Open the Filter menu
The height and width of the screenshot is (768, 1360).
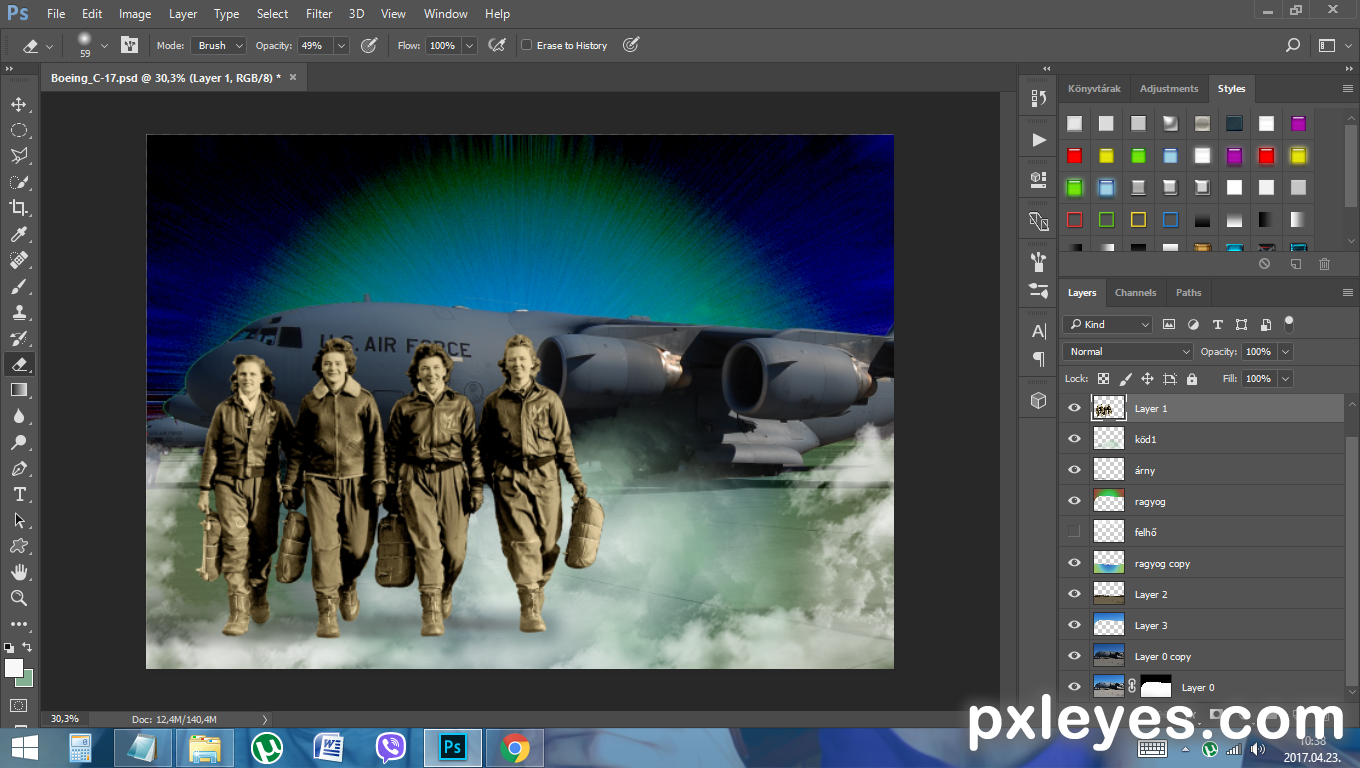point(319,14)
